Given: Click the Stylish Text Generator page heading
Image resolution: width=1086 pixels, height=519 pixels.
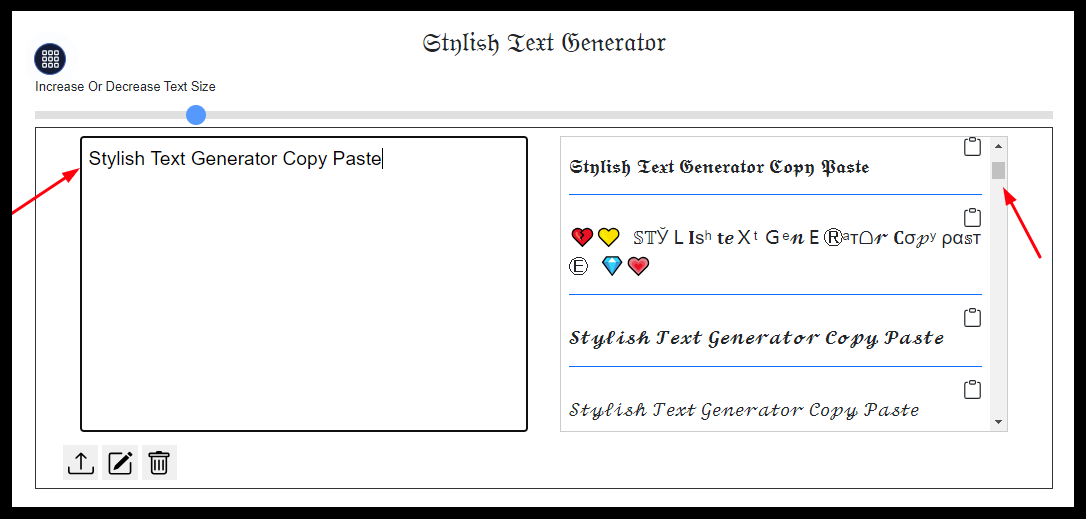Looking at the screenshot, I should [x=544, y=44].
